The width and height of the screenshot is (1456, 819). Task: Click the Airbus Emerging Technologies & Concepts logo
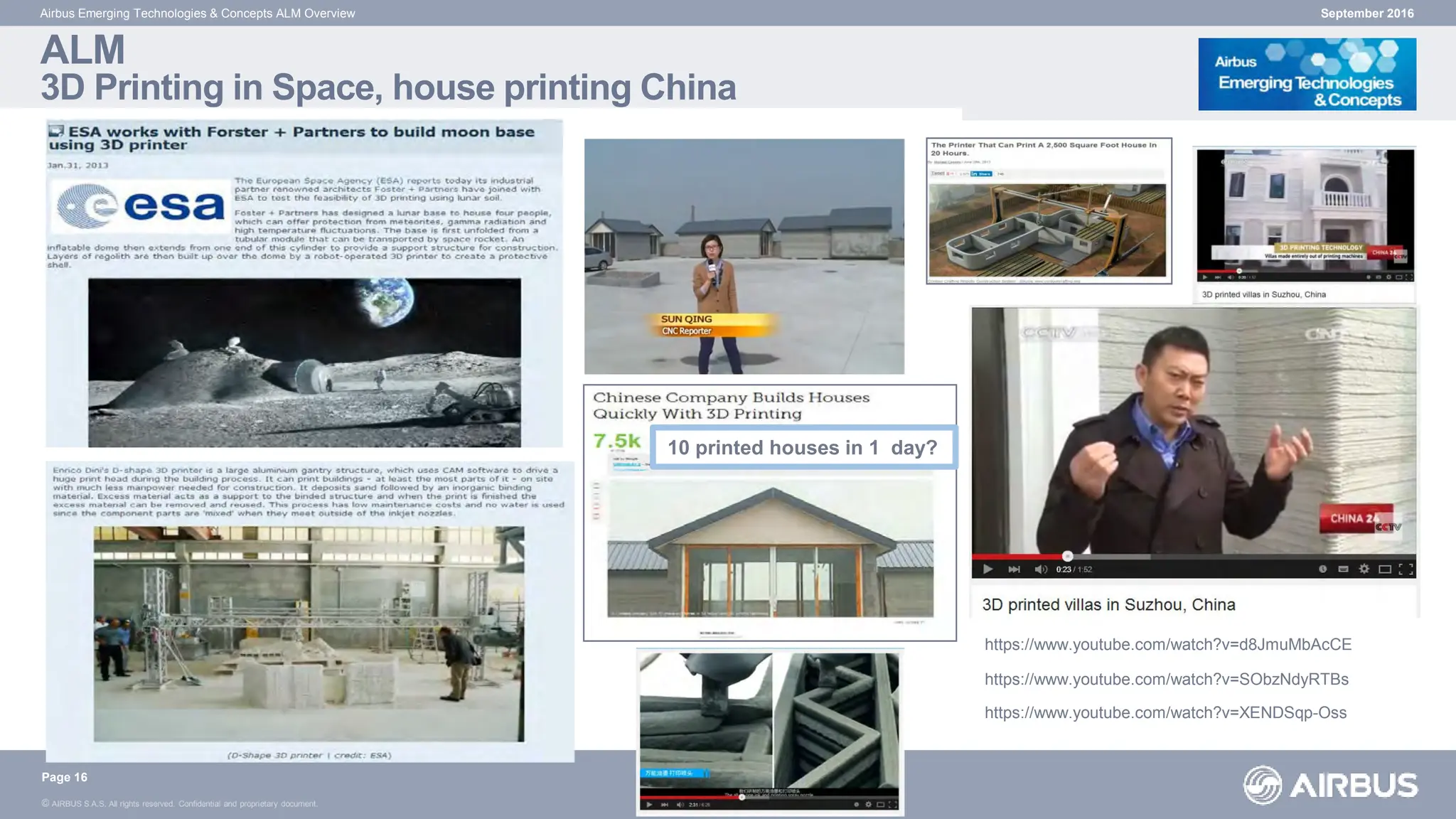coord(1307,74)
